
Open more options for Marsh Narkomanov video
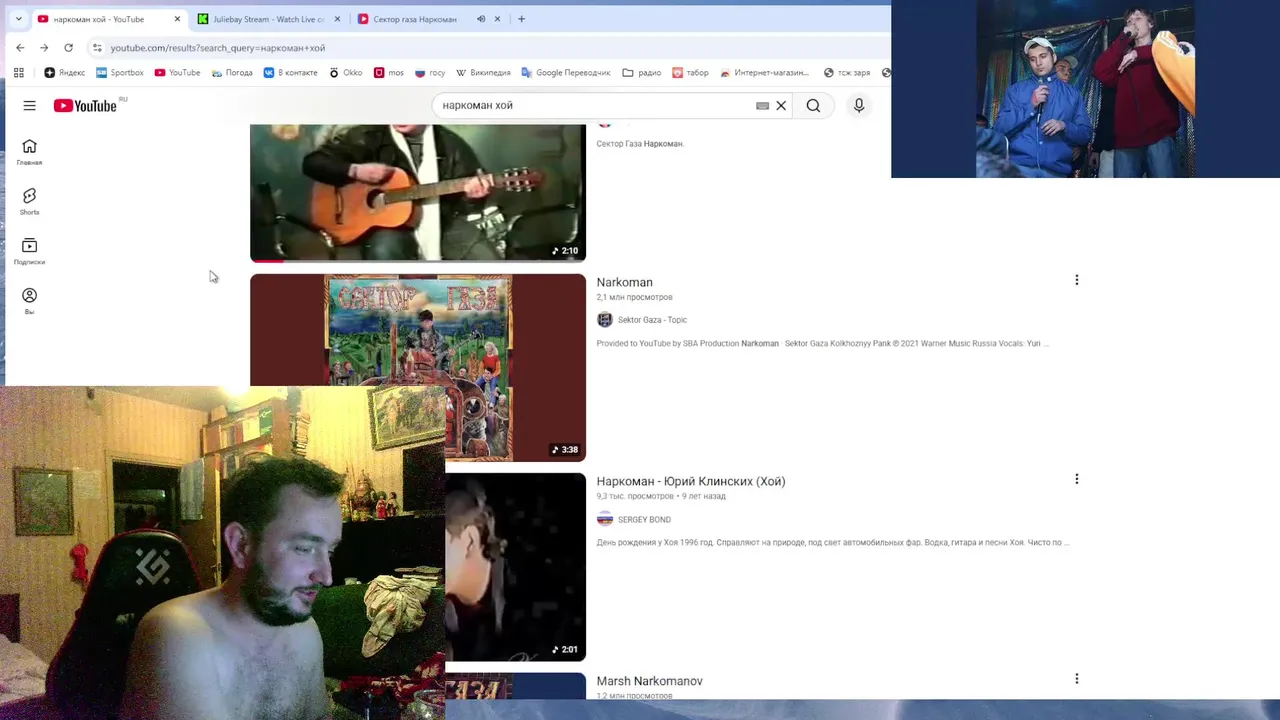pyautogui.click(x=1077, y=679)
